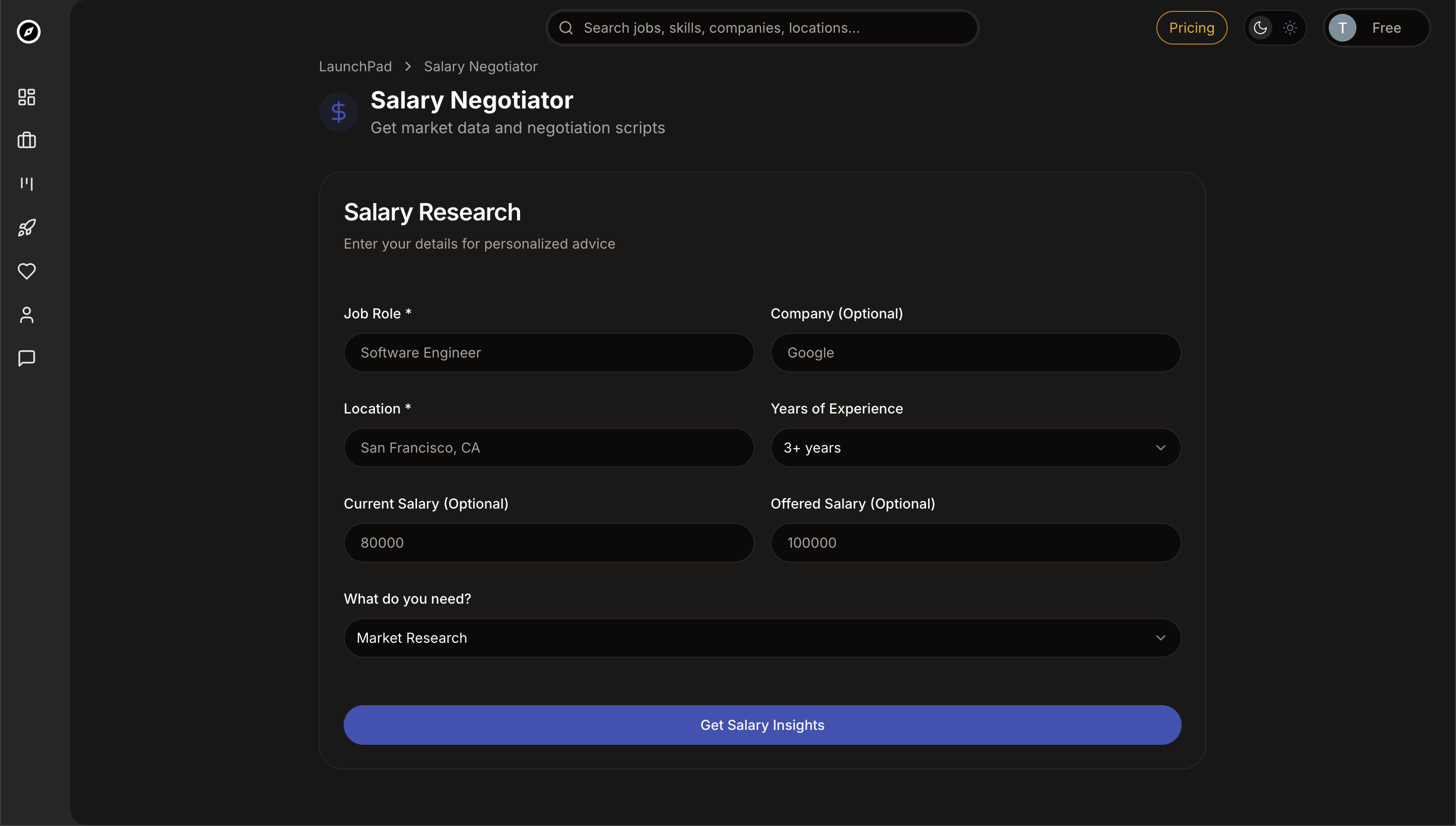1456x826 pixels.
Task: Switch to light mode with the sun toggle
Action: coord(1289,27)
